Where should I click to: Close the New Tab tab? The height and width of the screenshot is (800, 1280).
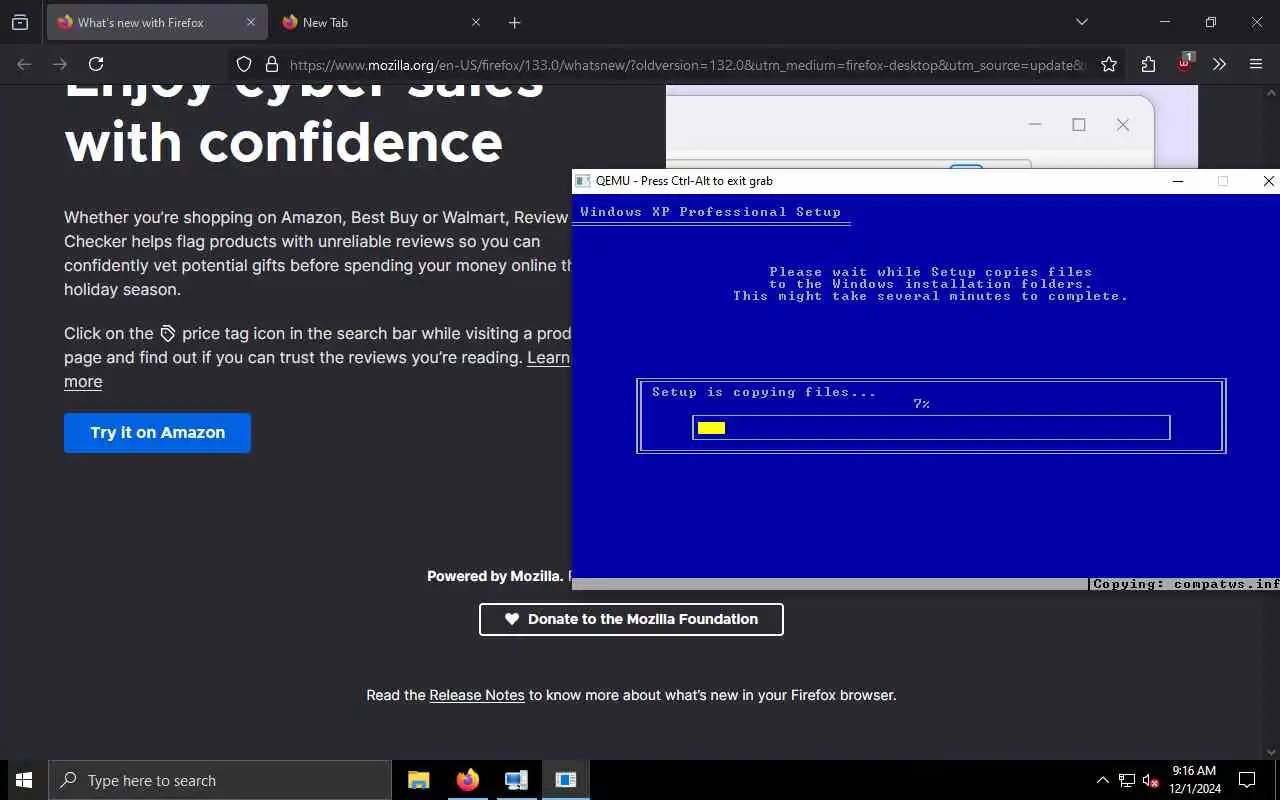pos(476,22)
